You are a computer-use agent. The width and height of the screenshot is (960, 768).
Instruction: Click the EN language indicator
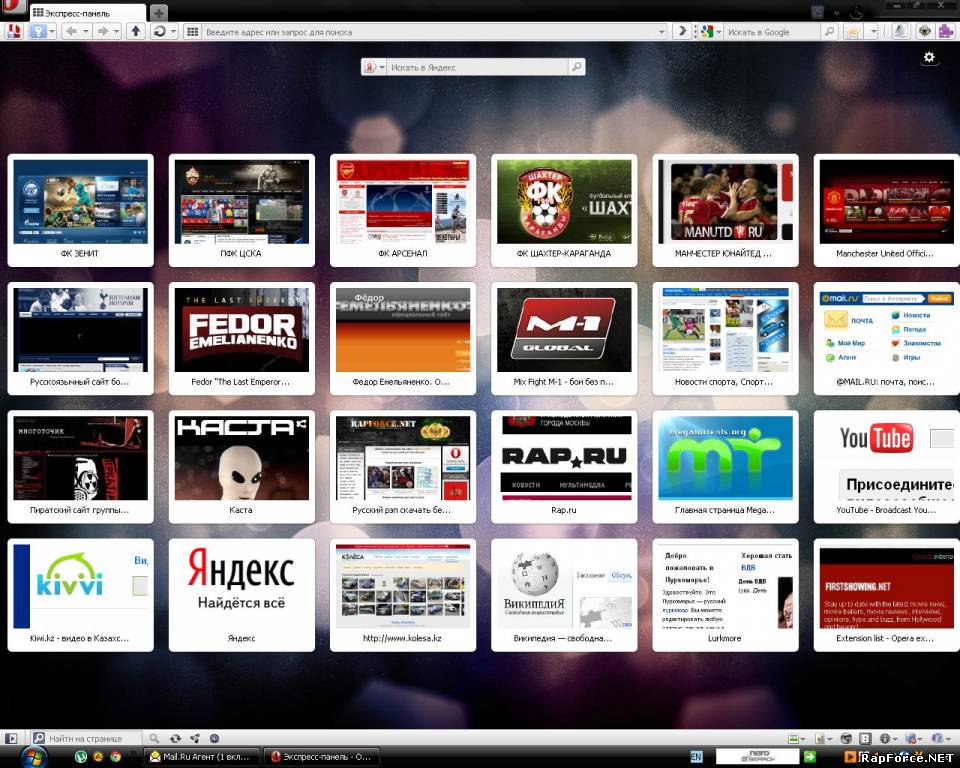[697, 757]
